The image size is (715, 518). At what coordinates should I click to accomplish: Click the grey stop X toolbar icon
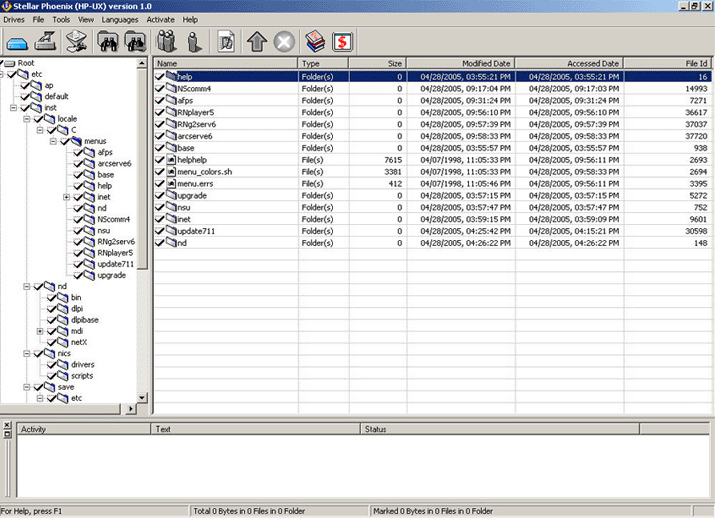[x=285, y=42]
